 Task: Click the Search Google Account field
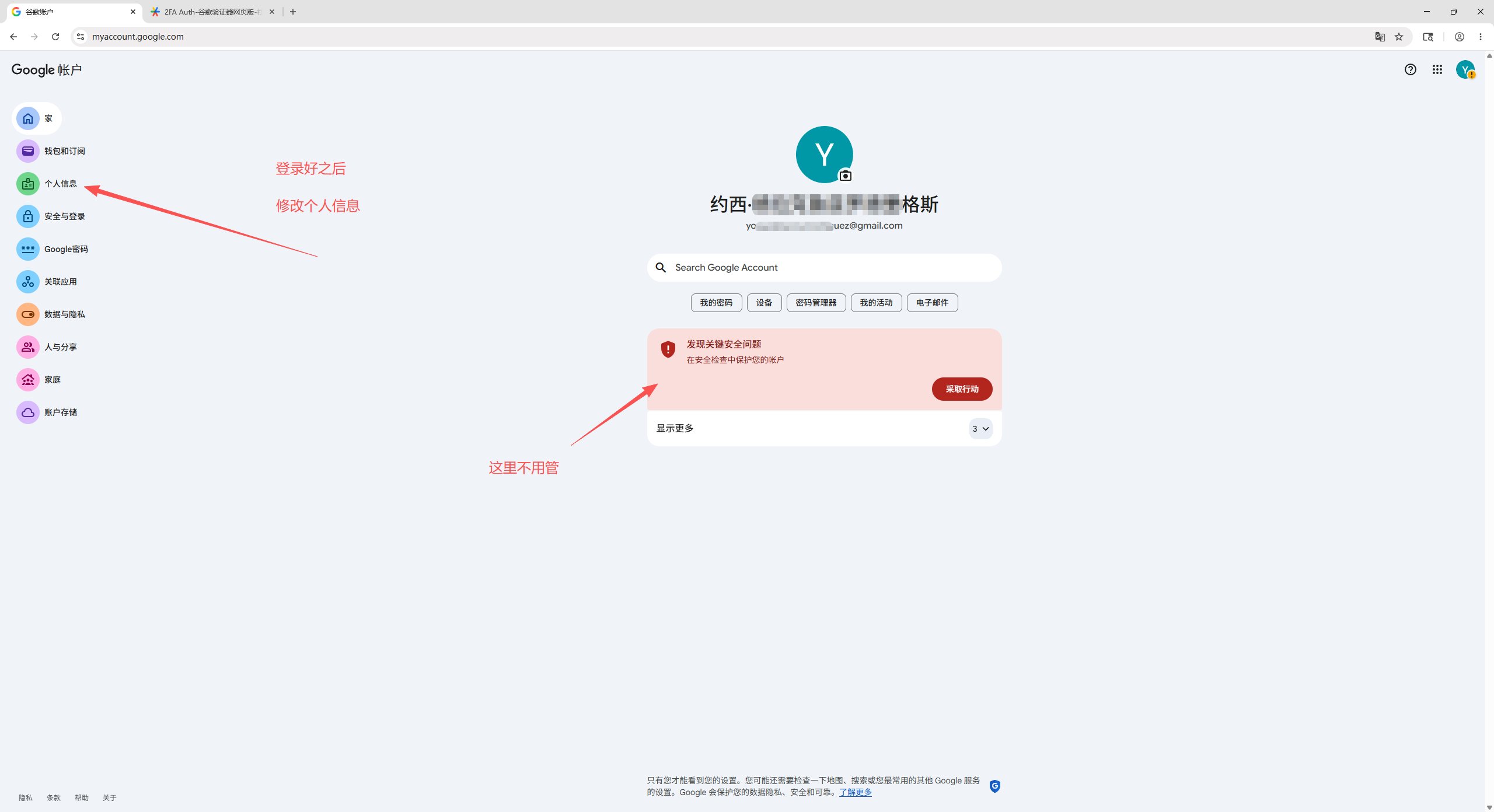click(x=824, y=268)
